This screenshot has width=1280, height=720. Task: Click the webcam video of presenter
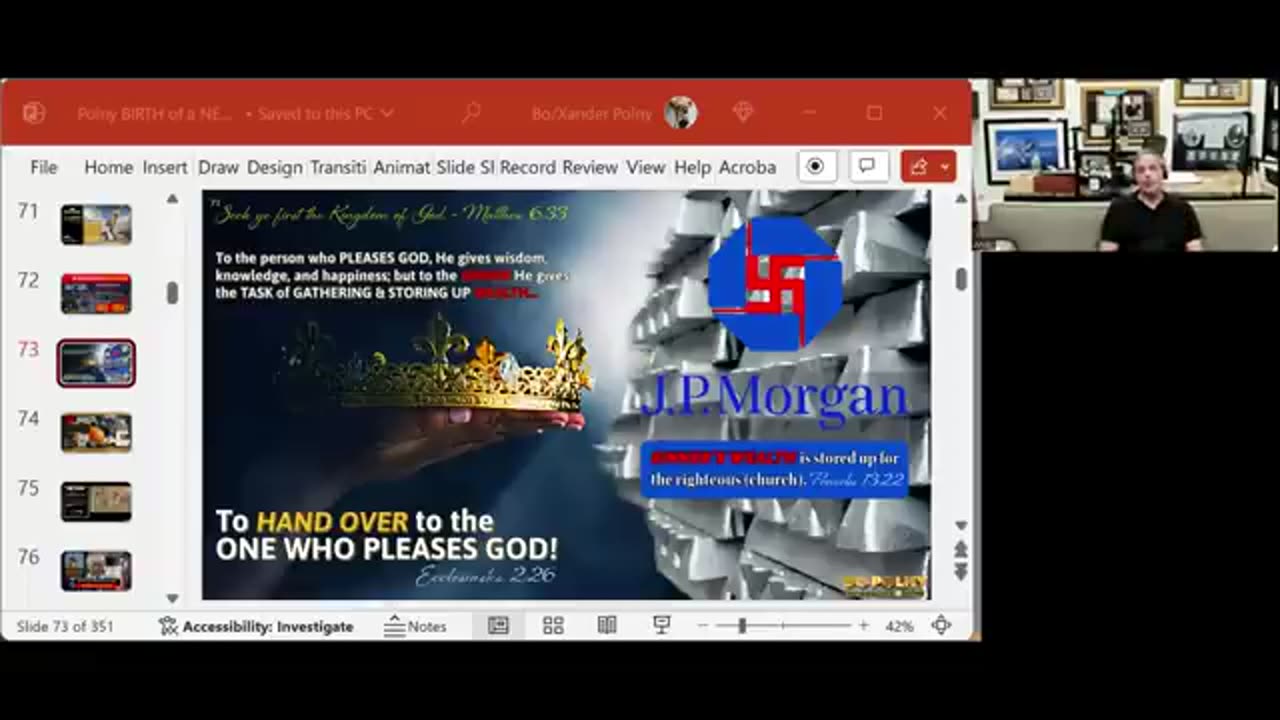tap(1124, 165)
